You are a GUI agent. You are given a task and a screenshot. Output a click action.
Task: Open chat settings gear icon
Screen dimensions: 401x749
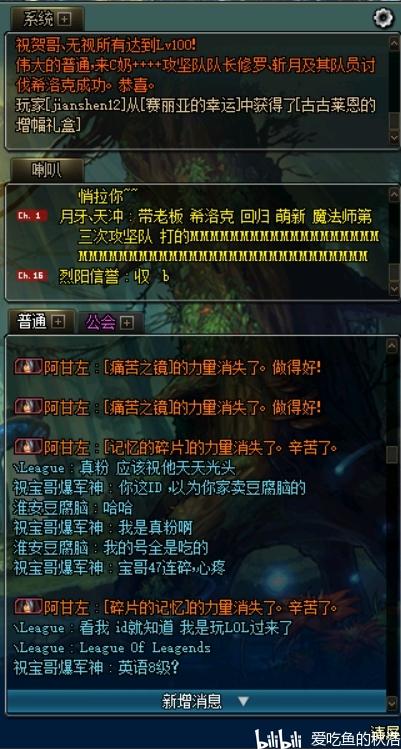click(382, 18)
